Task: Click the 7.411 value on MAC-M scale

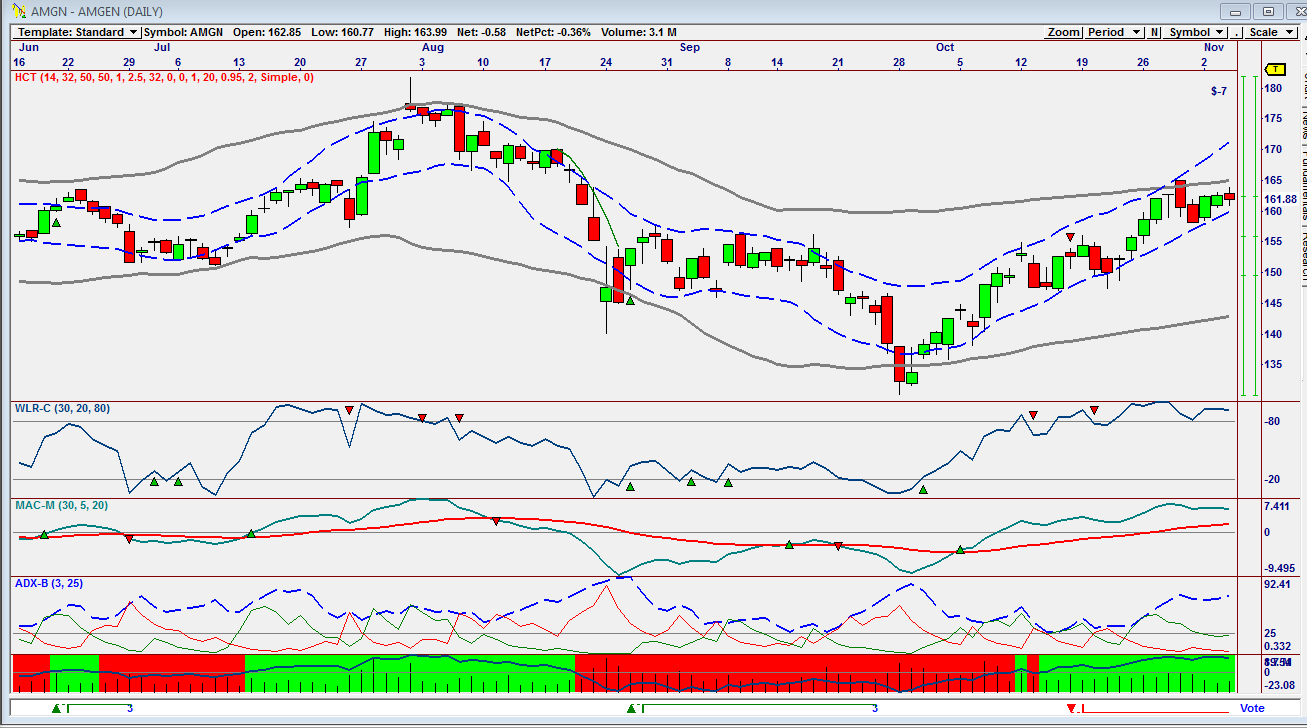Action: [x=1279, y=507]
